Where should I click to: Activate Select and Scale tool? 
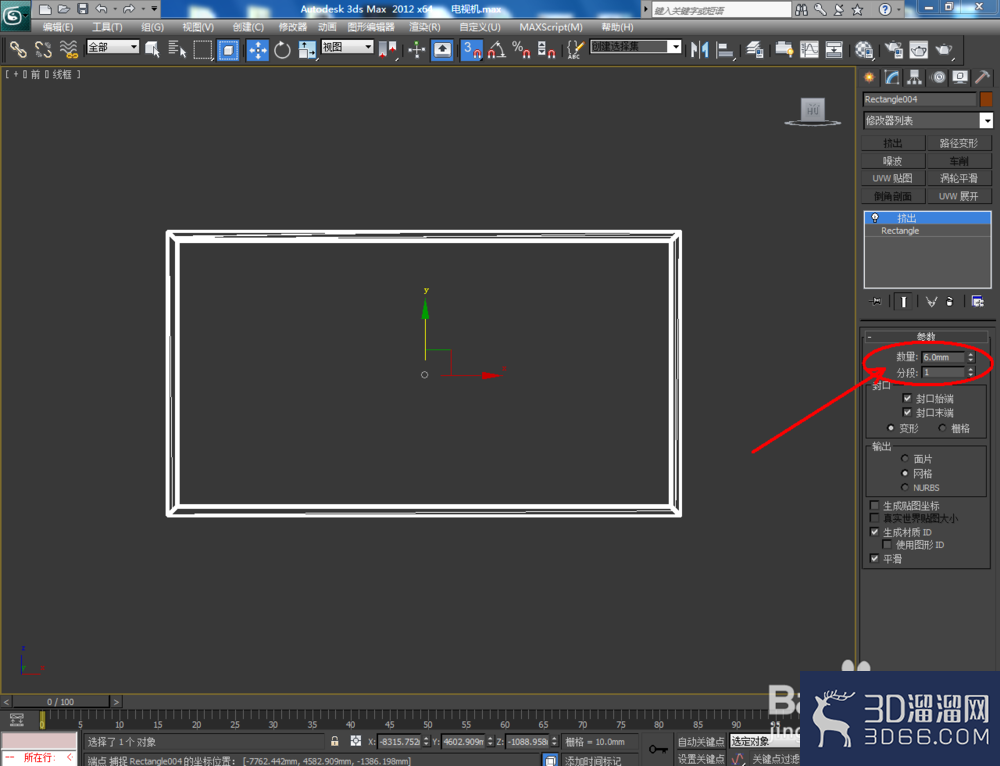click(307, 50)
